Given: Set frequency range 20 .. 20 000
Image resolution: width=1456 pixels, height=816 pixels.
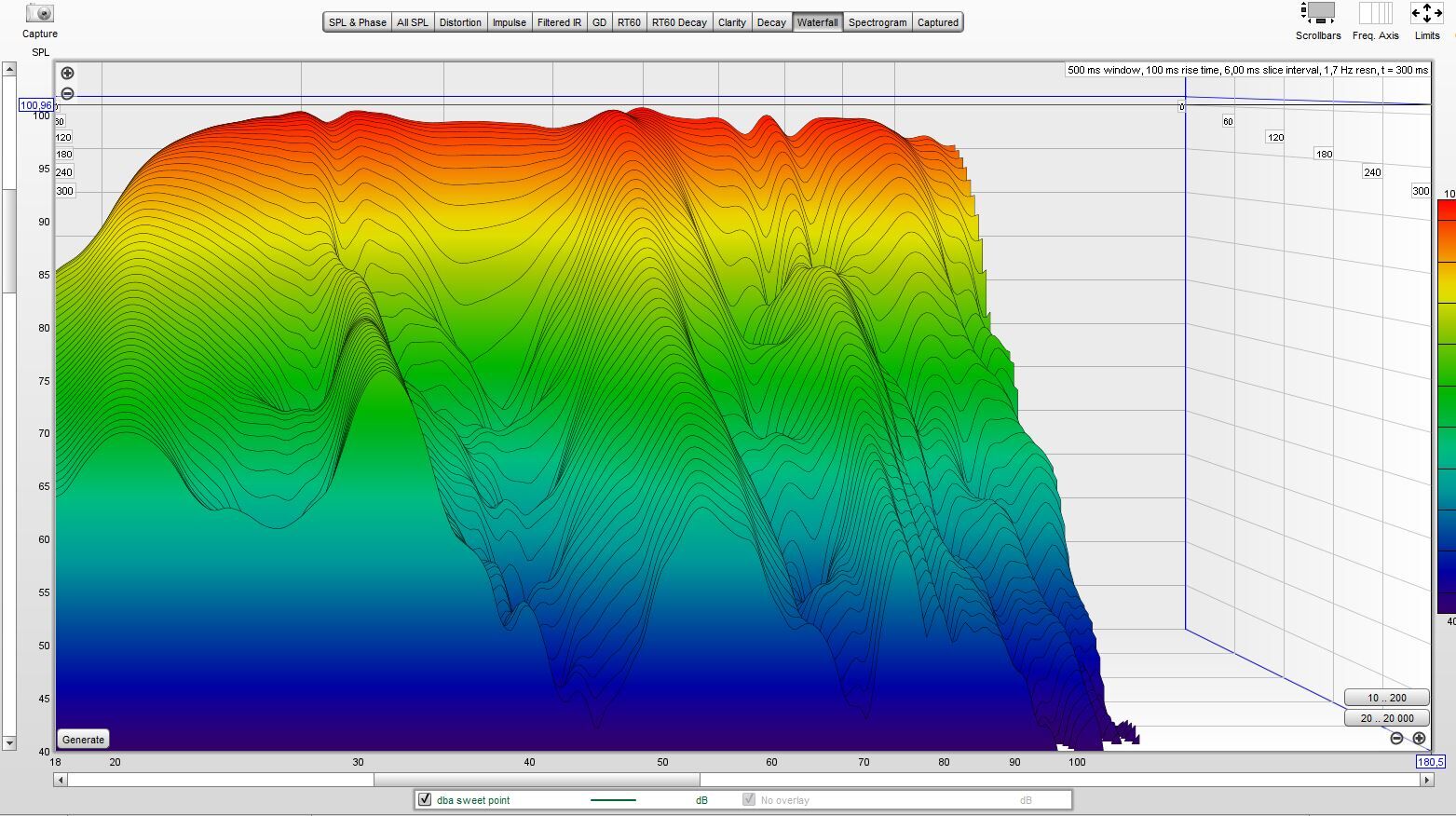Looking at the screenshot, I should (x=1387, y=718).
